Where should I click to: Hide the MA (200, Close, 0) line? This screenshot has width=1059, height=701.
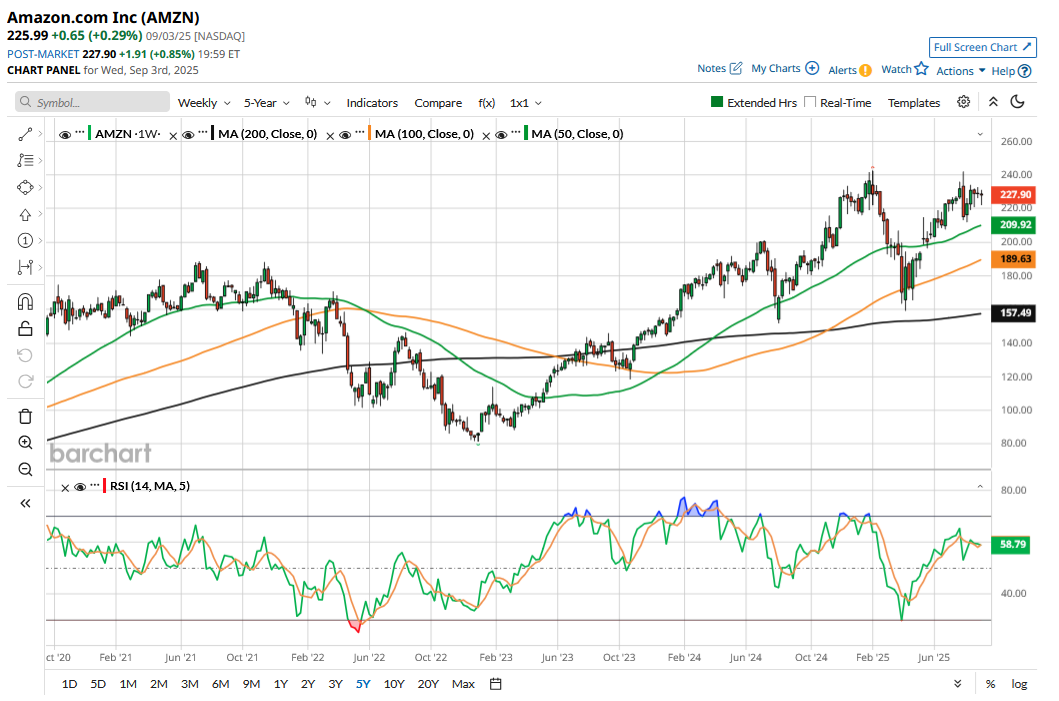(188, 134)
